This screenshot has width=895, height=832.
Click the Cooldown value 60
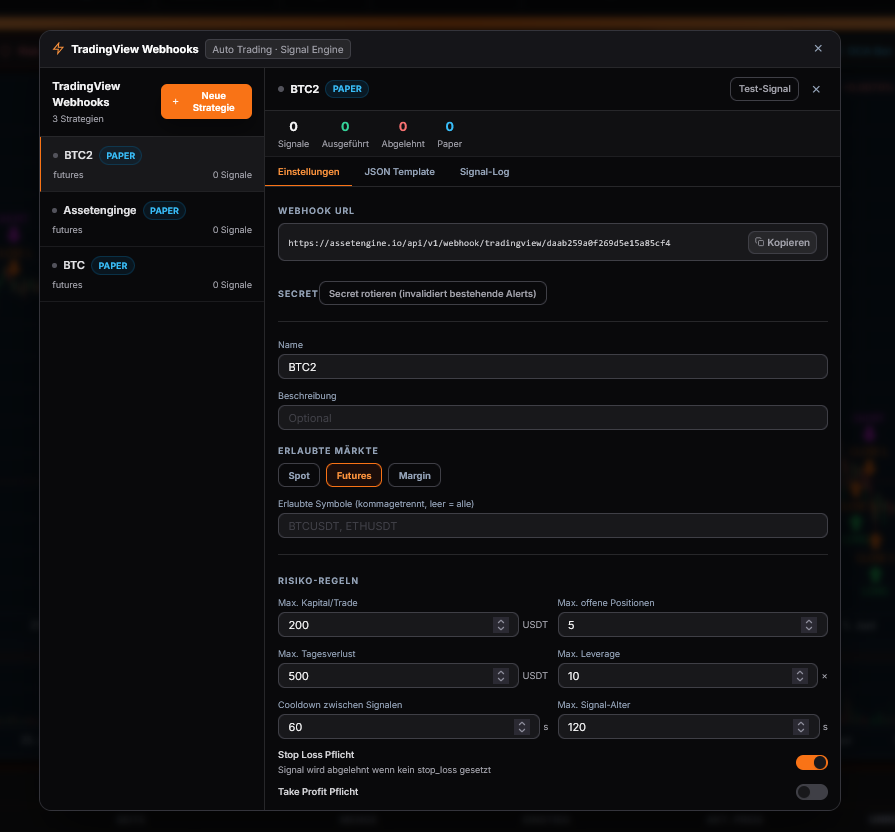(x=295, y=726)
